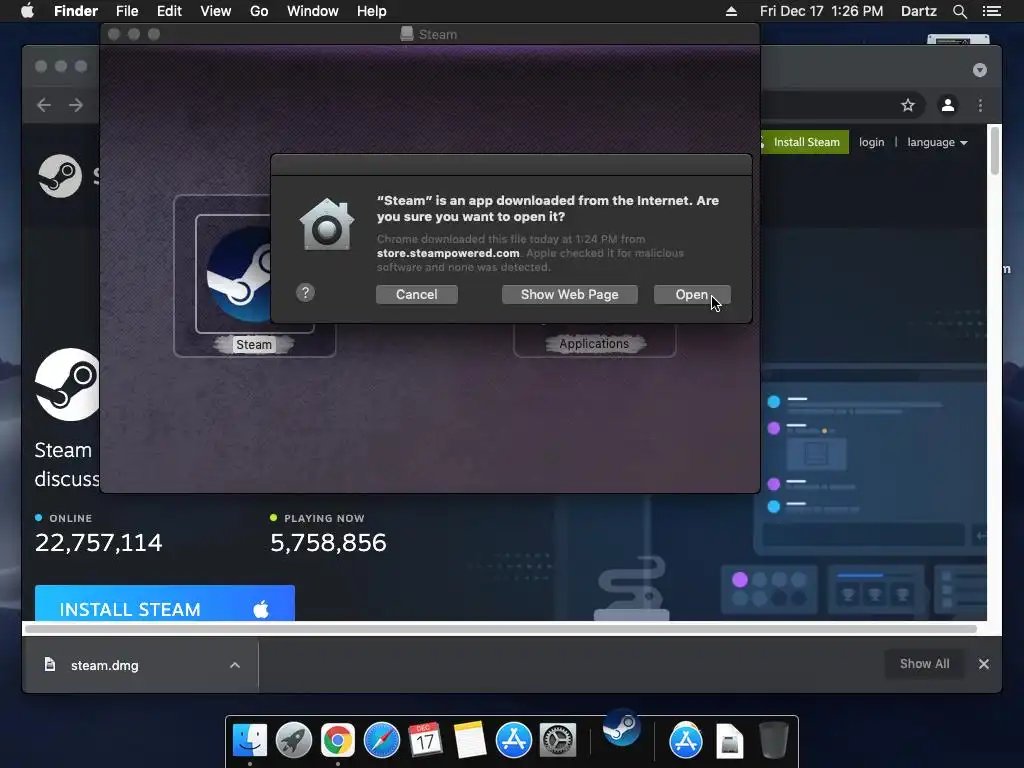Open Calendar from the Dock

coord(425,741)
